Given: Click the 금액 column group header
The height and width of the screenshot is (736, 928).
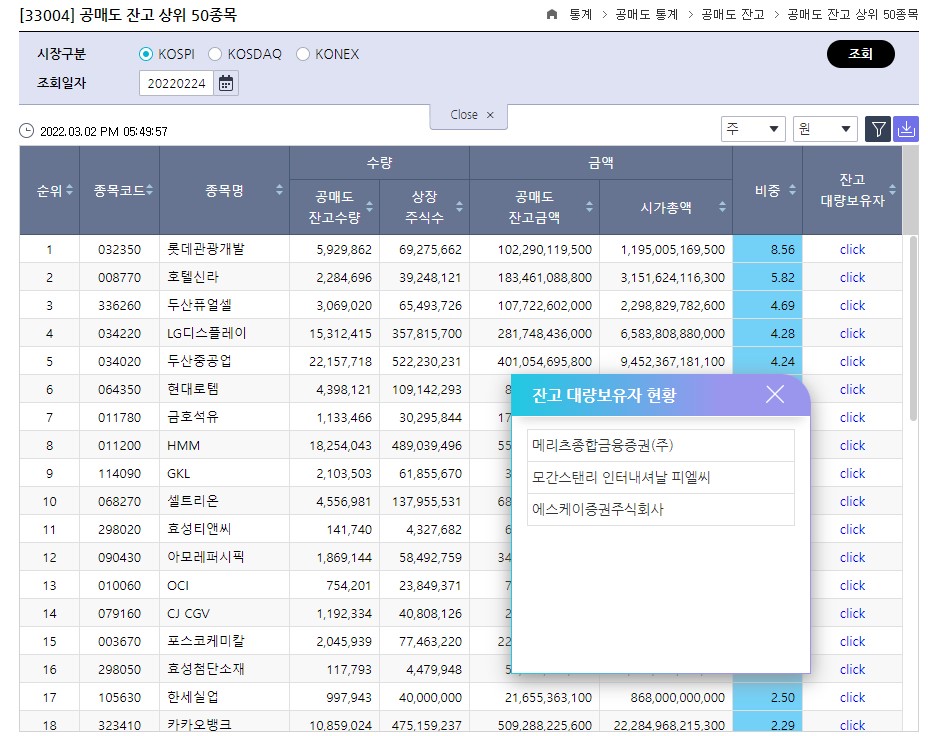Looking at the screenshot, I should pos(601,163).
